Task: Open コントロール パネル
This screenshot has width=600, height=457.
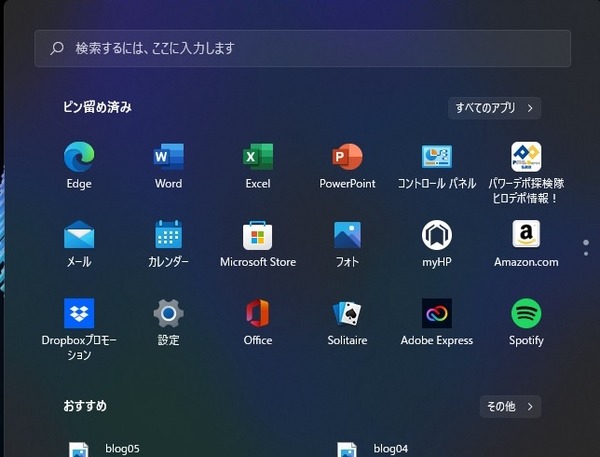Action: [437, 165]
